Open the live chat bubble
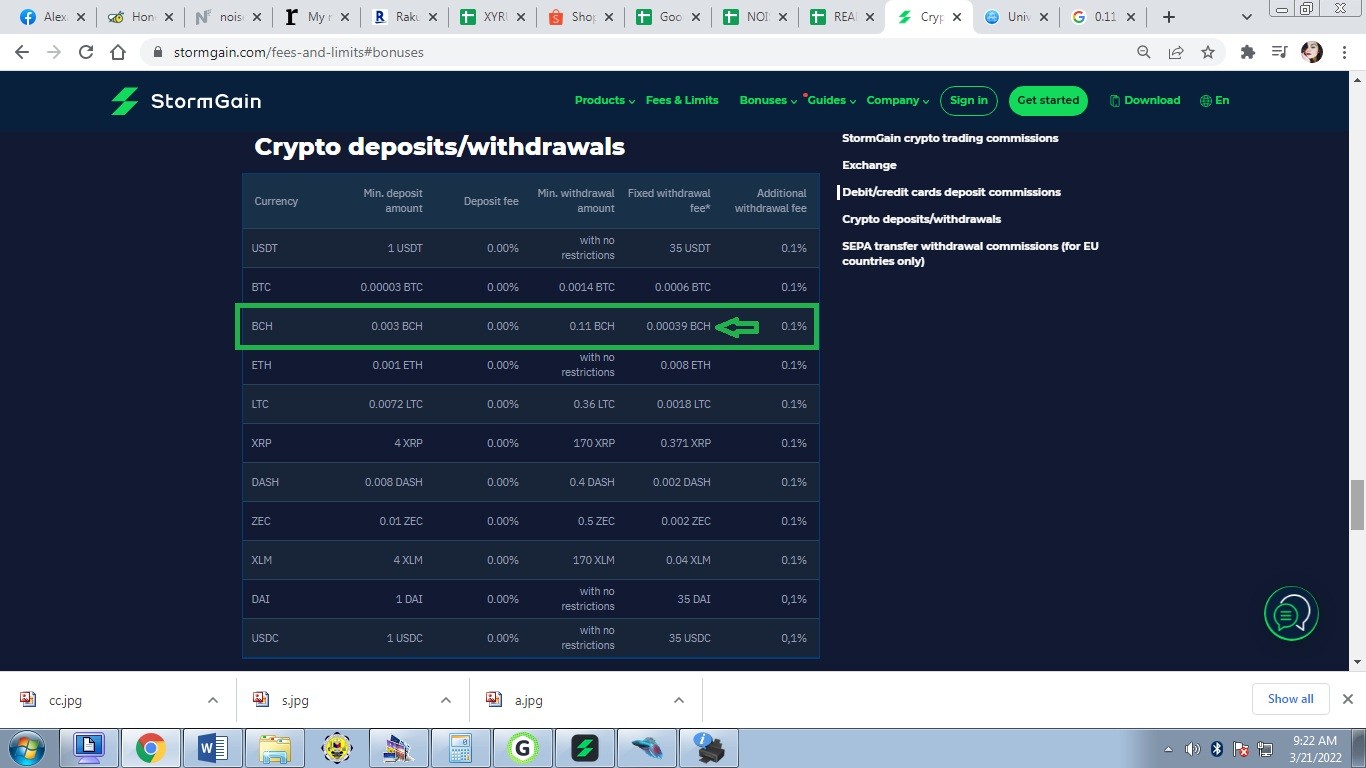This screenshot has width=1366, height=768. click(x=1291, y=614)
